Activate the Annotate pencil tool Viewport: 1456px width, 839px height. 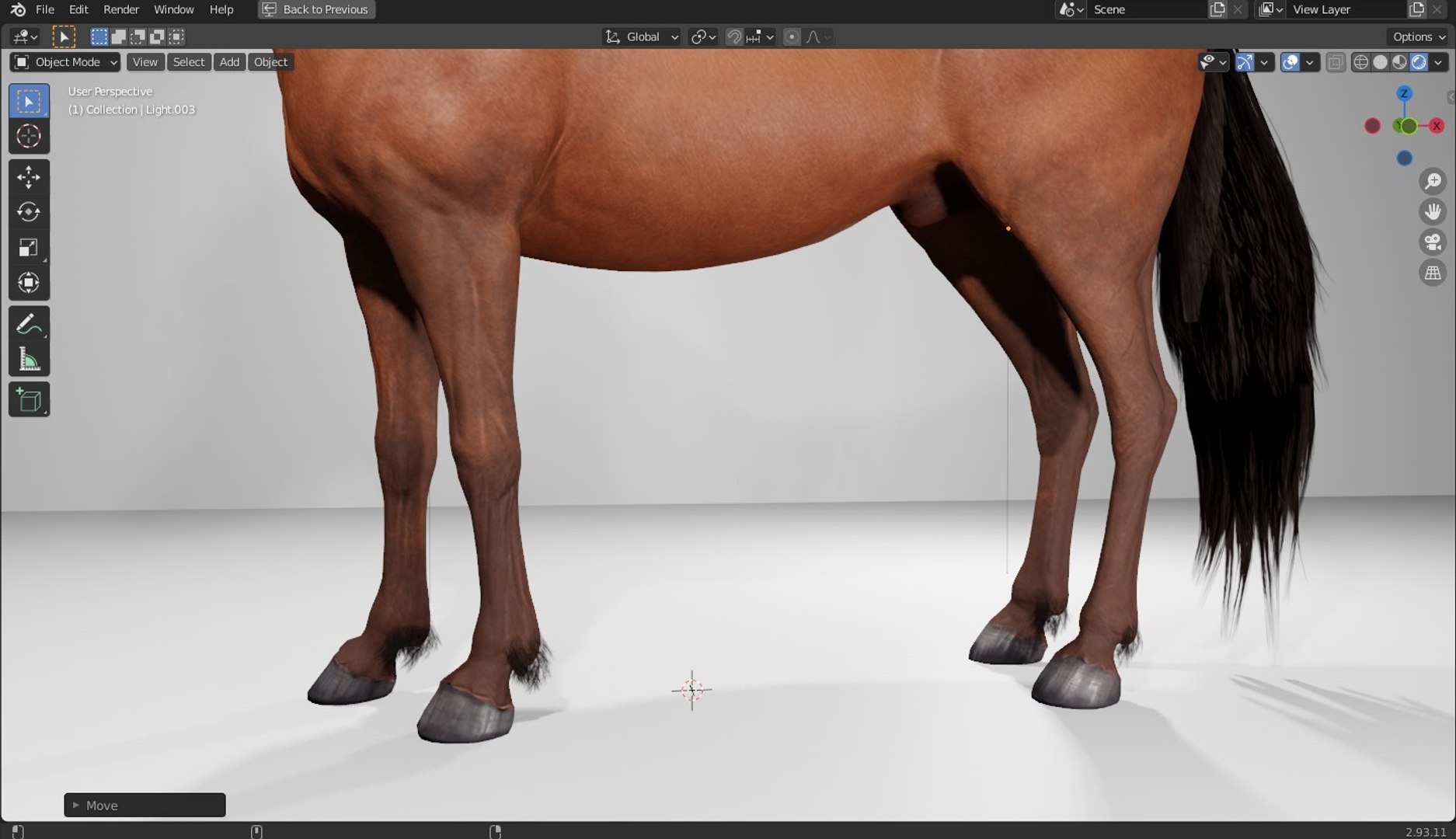pyautogui.click(x=29, y=323)
